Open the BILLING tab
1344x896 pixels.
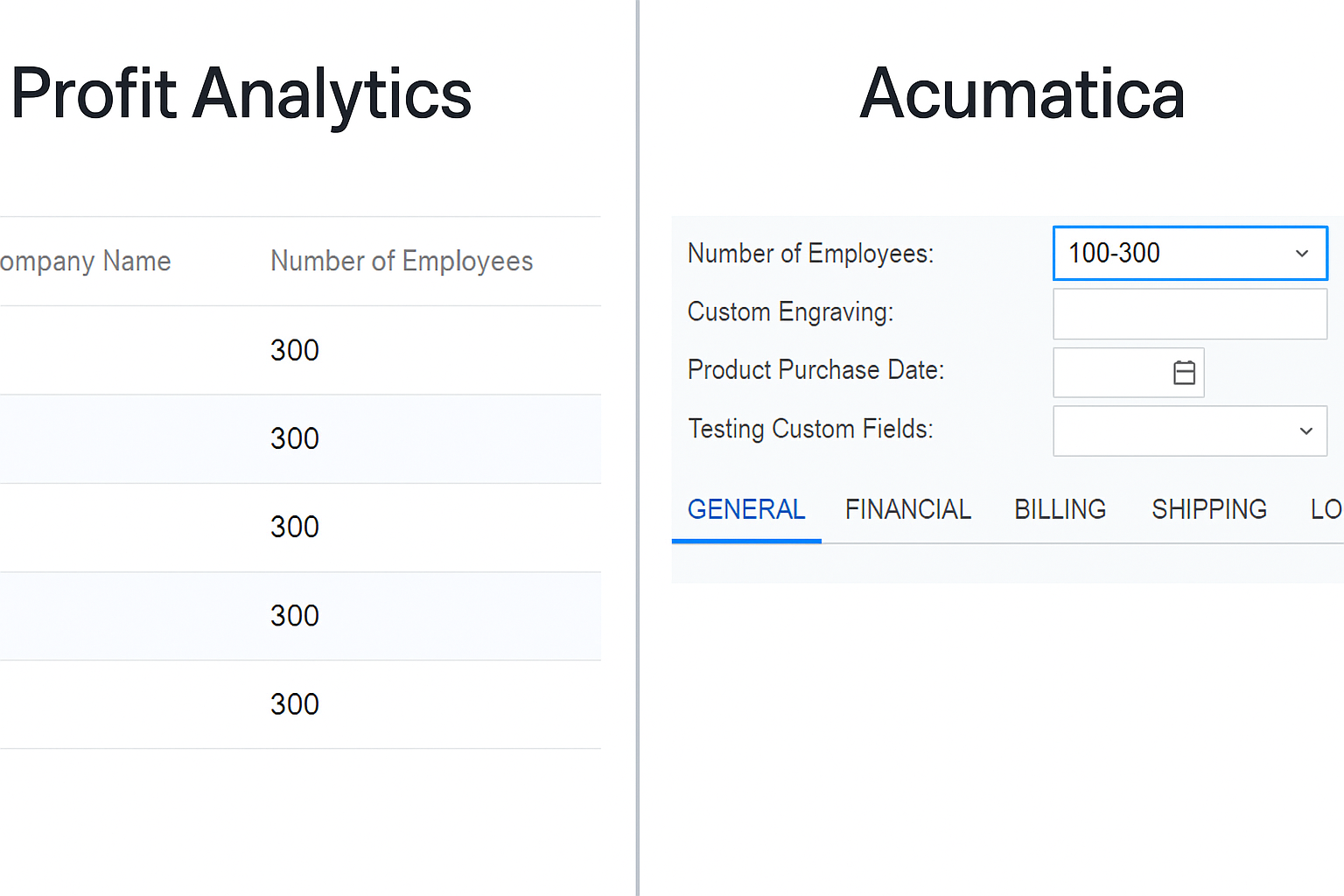click(x=1060, y=509)
